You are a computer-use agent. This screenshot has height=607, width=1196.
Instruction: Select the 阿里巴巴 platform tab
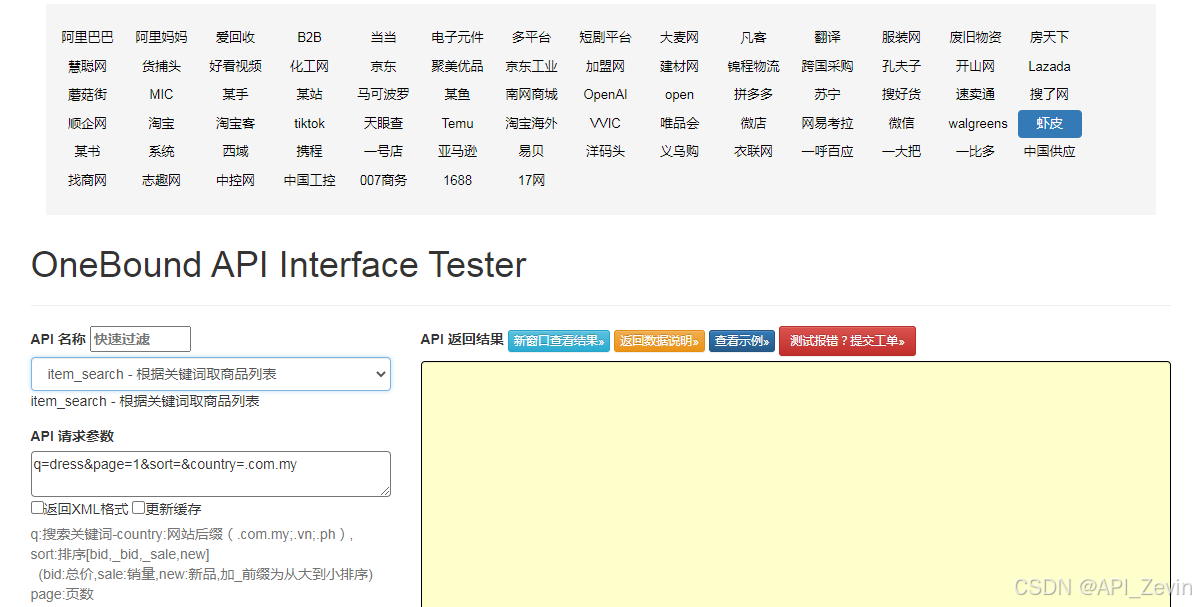coord(87,37)
